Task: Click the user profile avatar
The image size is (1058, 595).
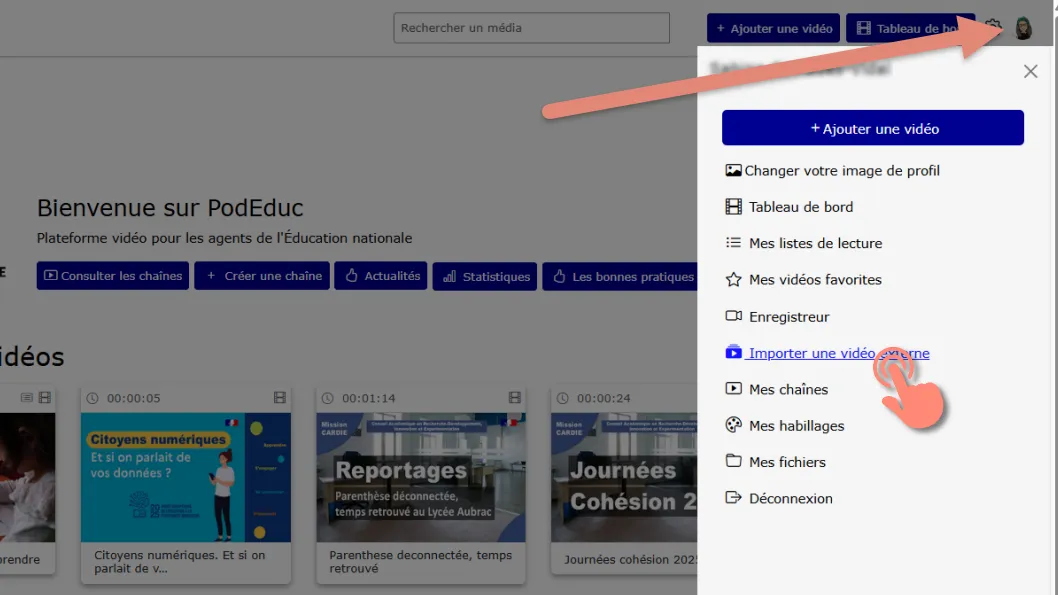Action: (1023, 28)
